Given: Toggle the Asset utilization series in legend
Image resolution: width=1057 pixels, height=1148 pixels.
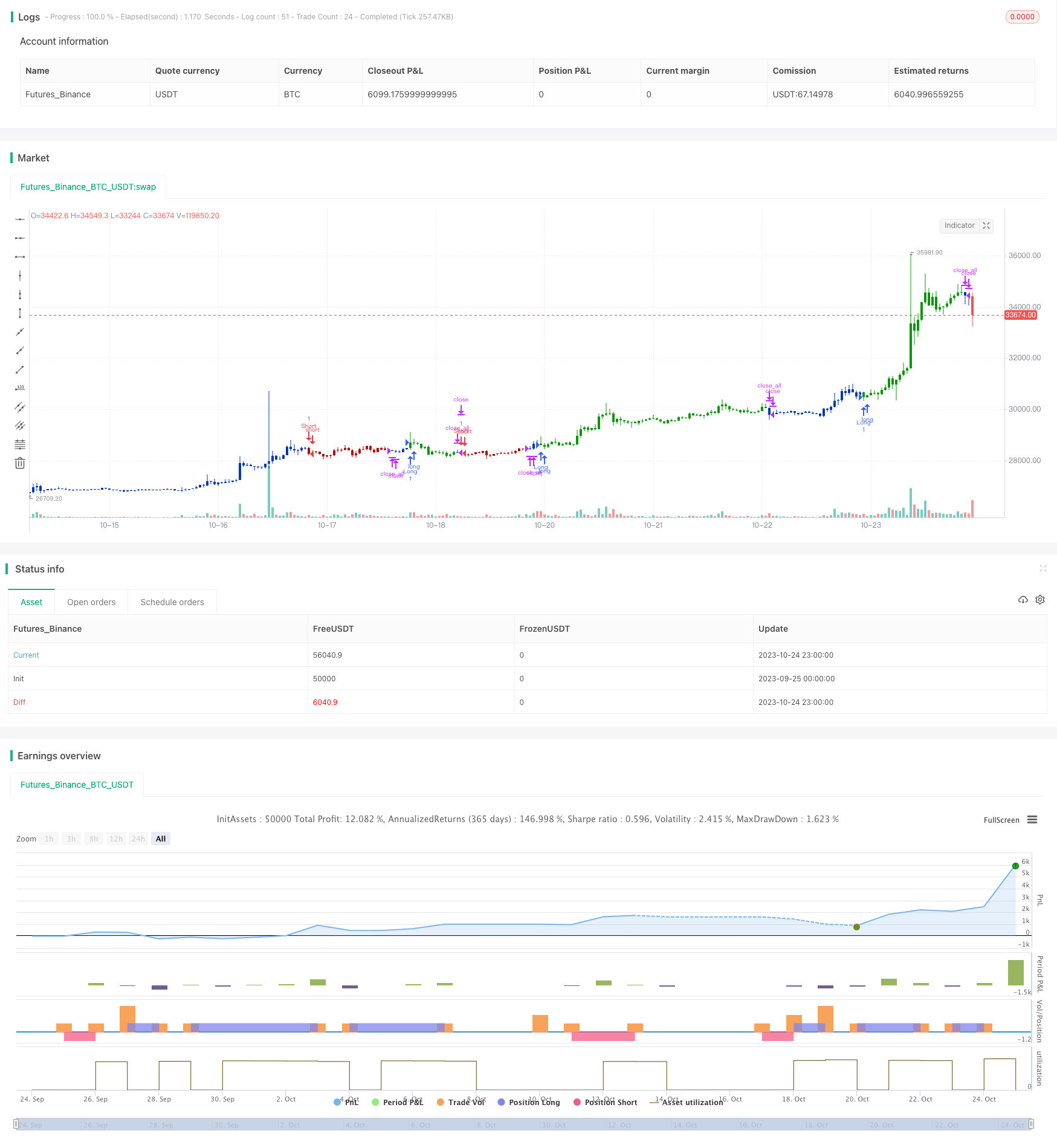Looking at the screenshot, I should 687,1102.
